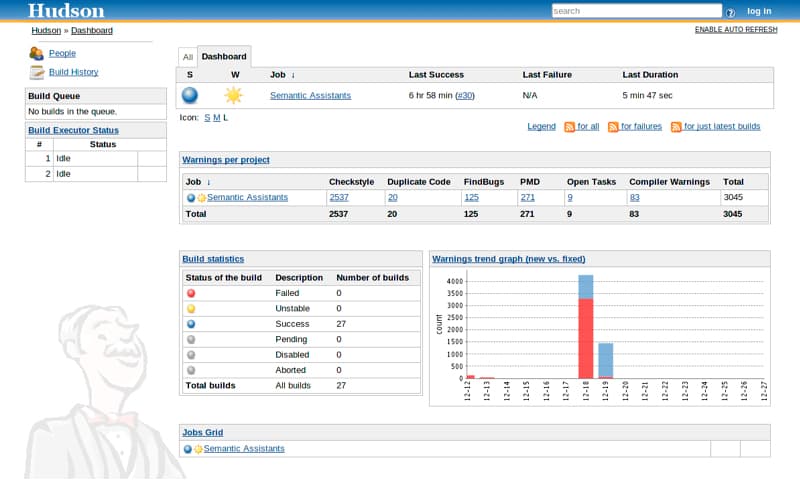This screenshot has width=800, height=480.
Task: Sort main job table by Job column arrow
Action: click(293, 75)
